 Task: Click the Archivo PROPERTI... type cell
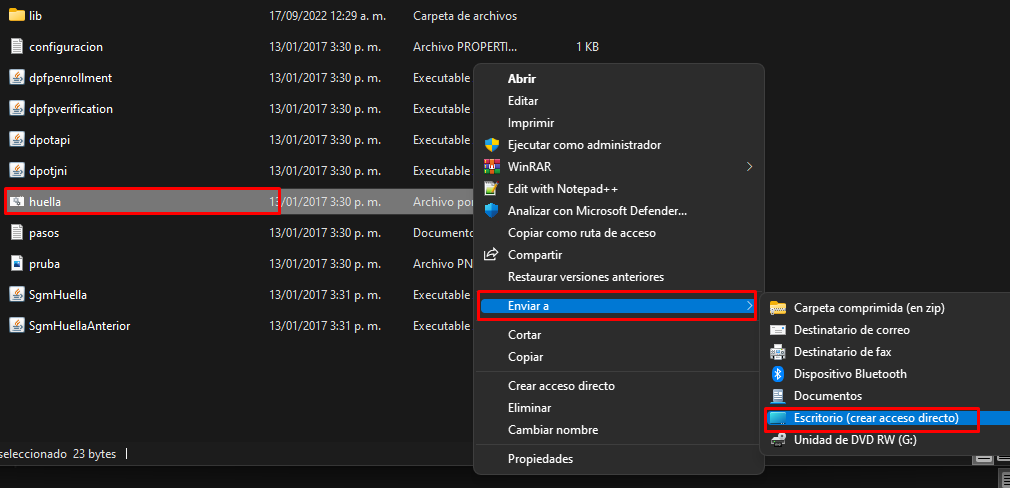(x=465, y=46)
